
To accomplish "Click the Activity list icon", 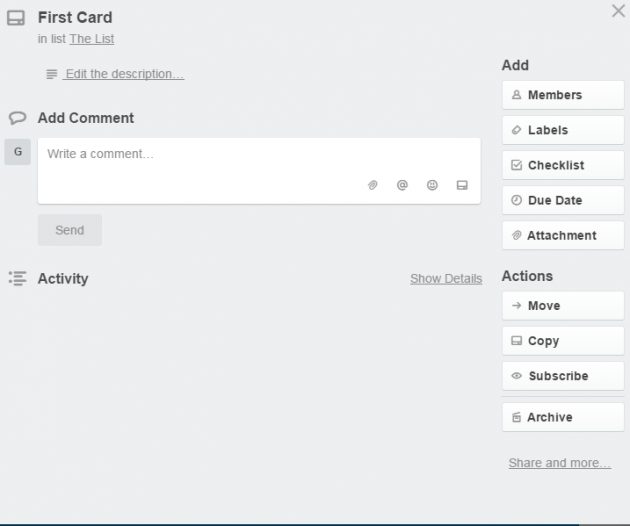I will click(x=16, y=279).
